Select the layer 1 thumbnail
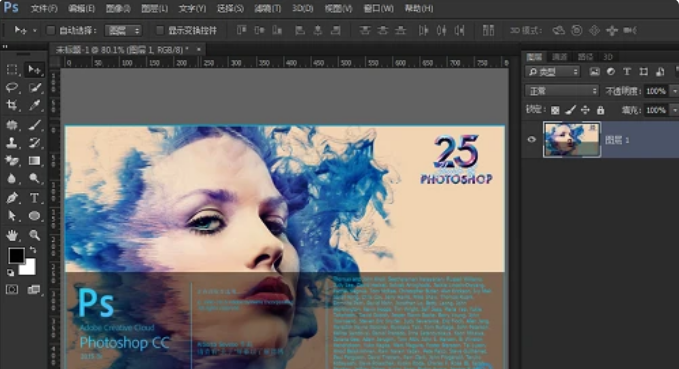The height and width of the screenshot is (369, 679). coord(572,139)
